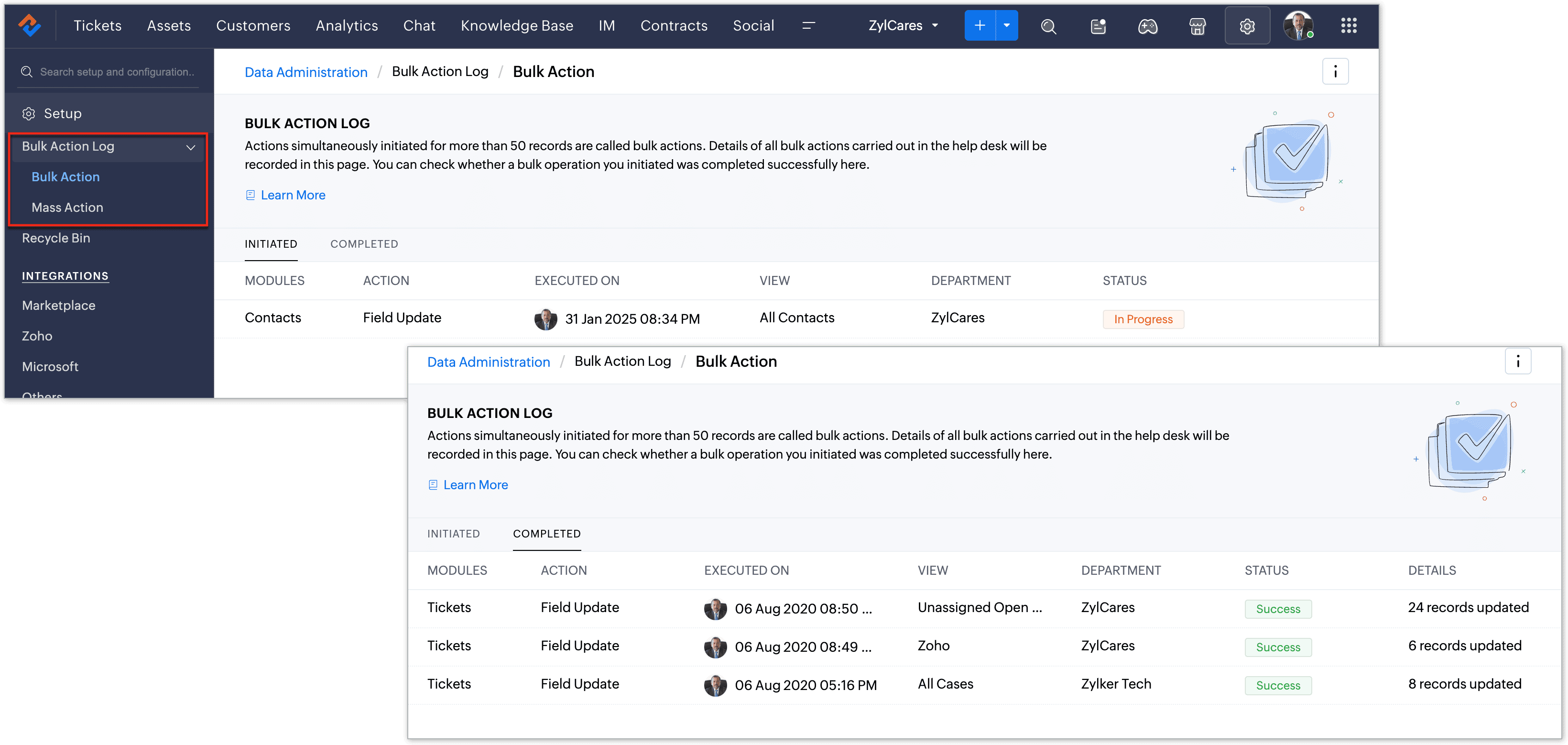The image size is (1568, 745).
Task: Open the Knowledge Base module tab
Action: pos(517,25)
